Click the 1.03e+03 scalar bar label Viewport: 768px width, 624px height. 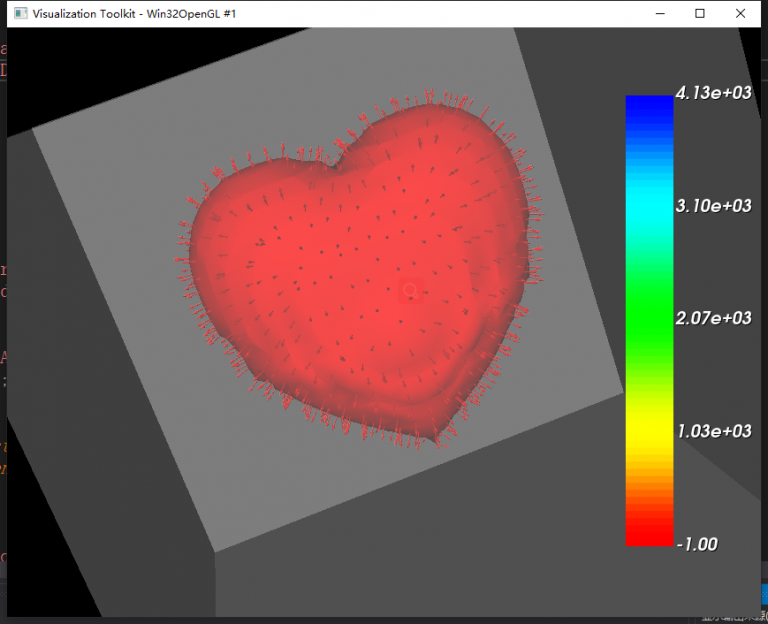pos(713,431)
